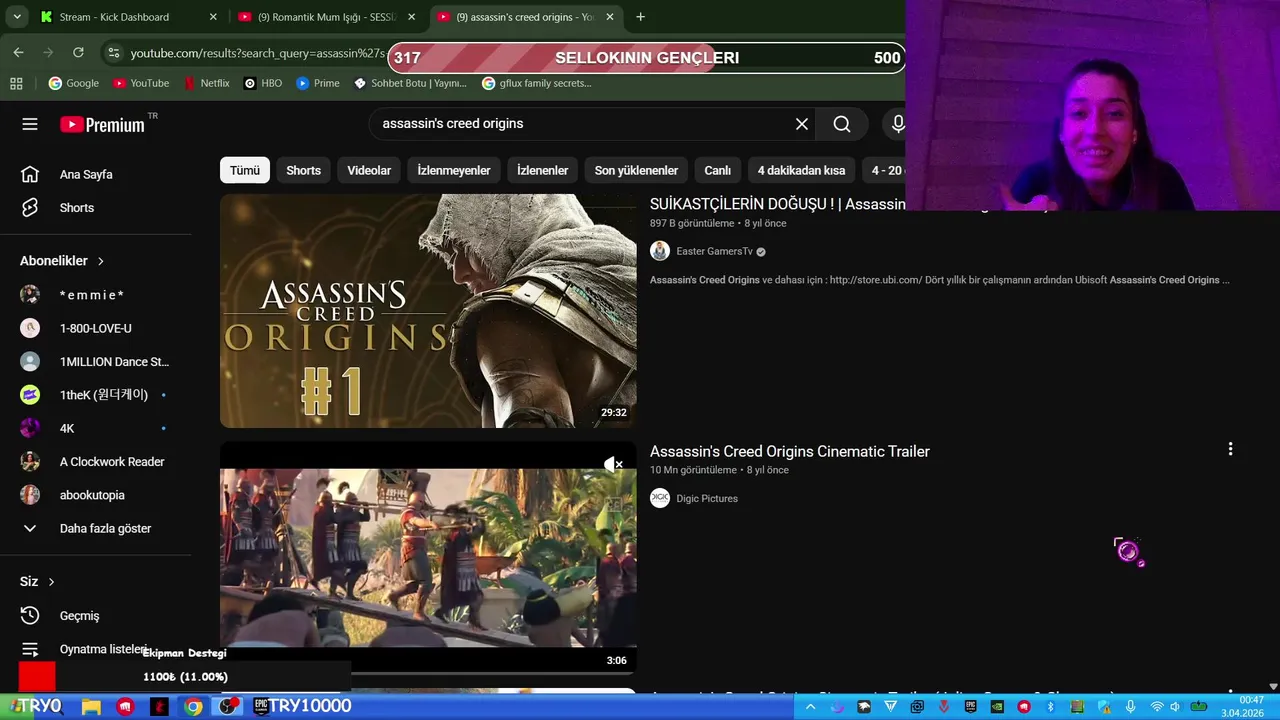Select the Son yüklenenler filter chip
This screenshot has height=720, width=1280.
tap(636, 170)
